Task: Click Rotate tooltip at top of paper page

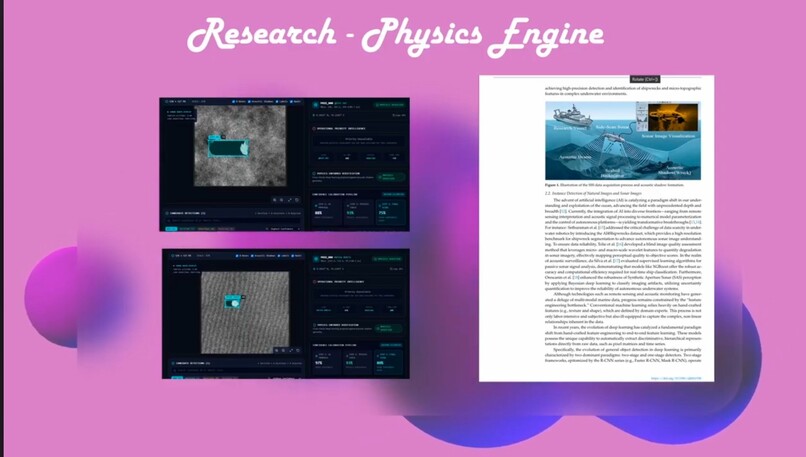Action: (x=645, y=79)
